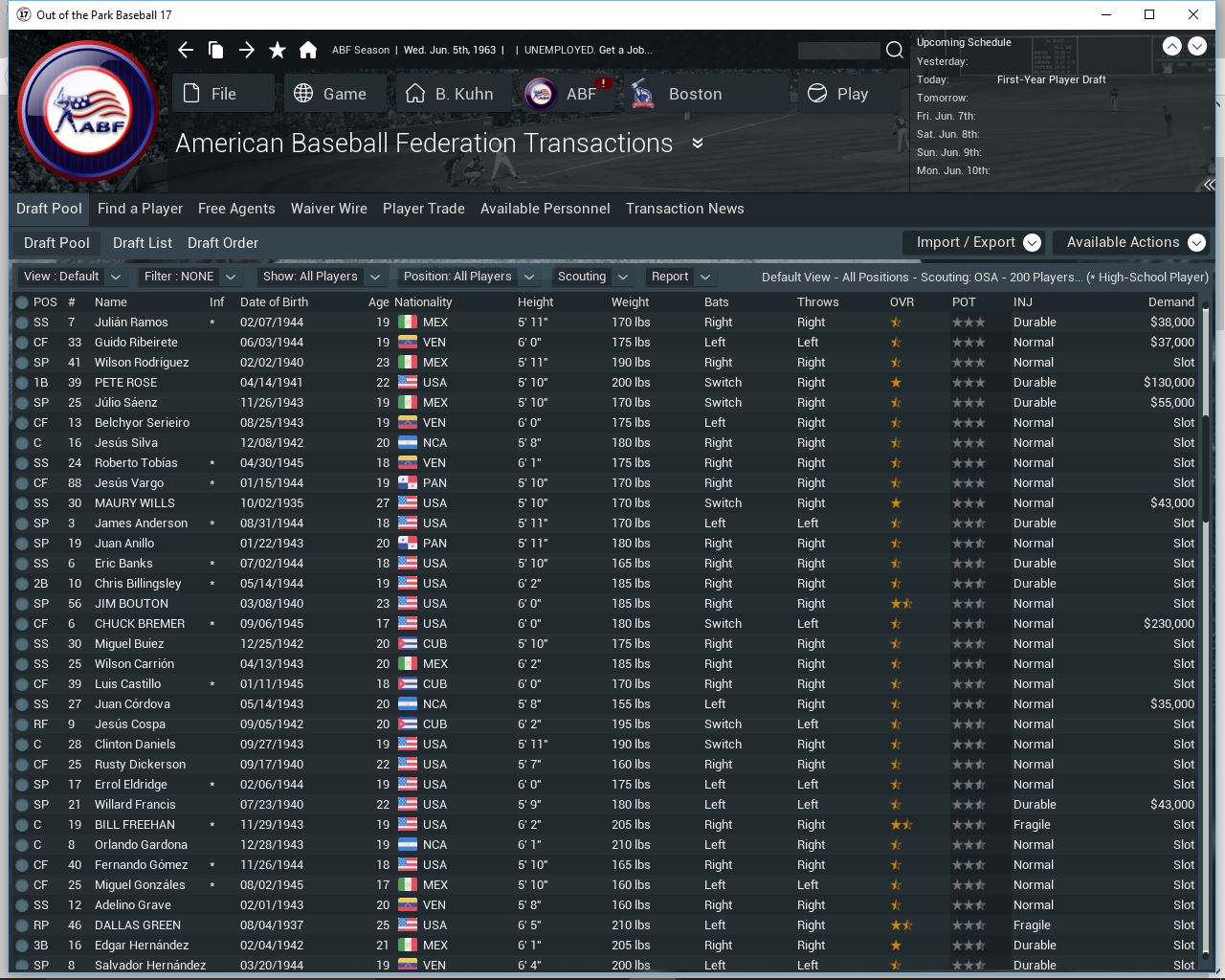The image size is (1225, 980).
Task: Collapse the schedule panel with double chevron
Action: (x=1209, y=184)
